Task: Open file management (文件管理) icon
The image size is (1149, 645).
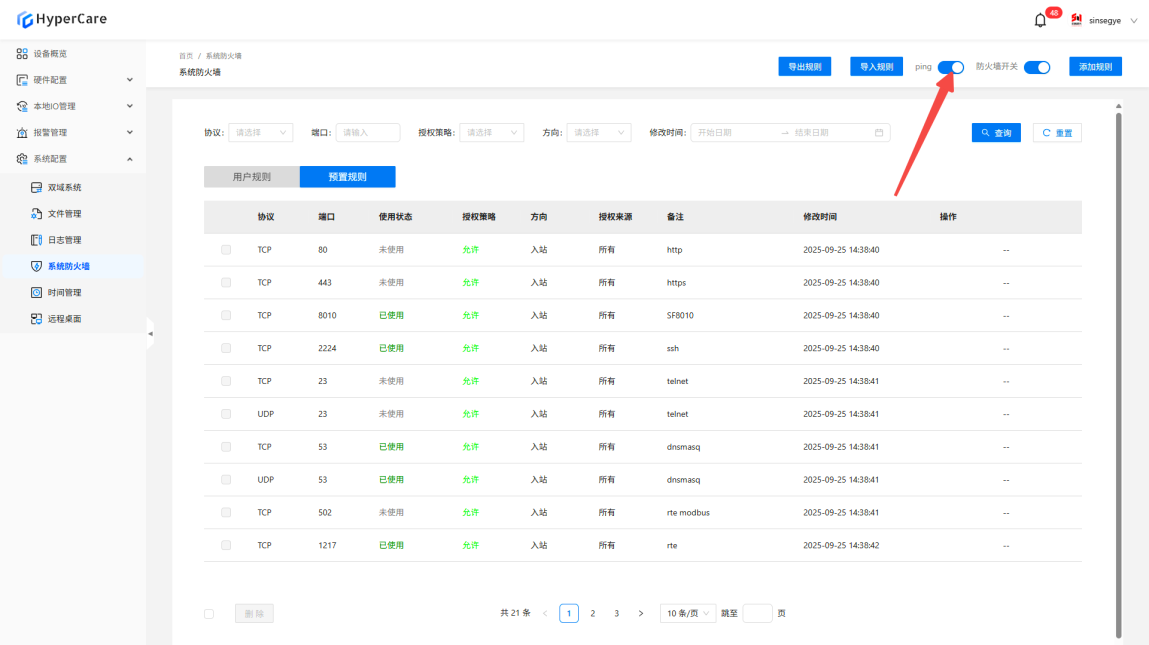Action: 36,214
